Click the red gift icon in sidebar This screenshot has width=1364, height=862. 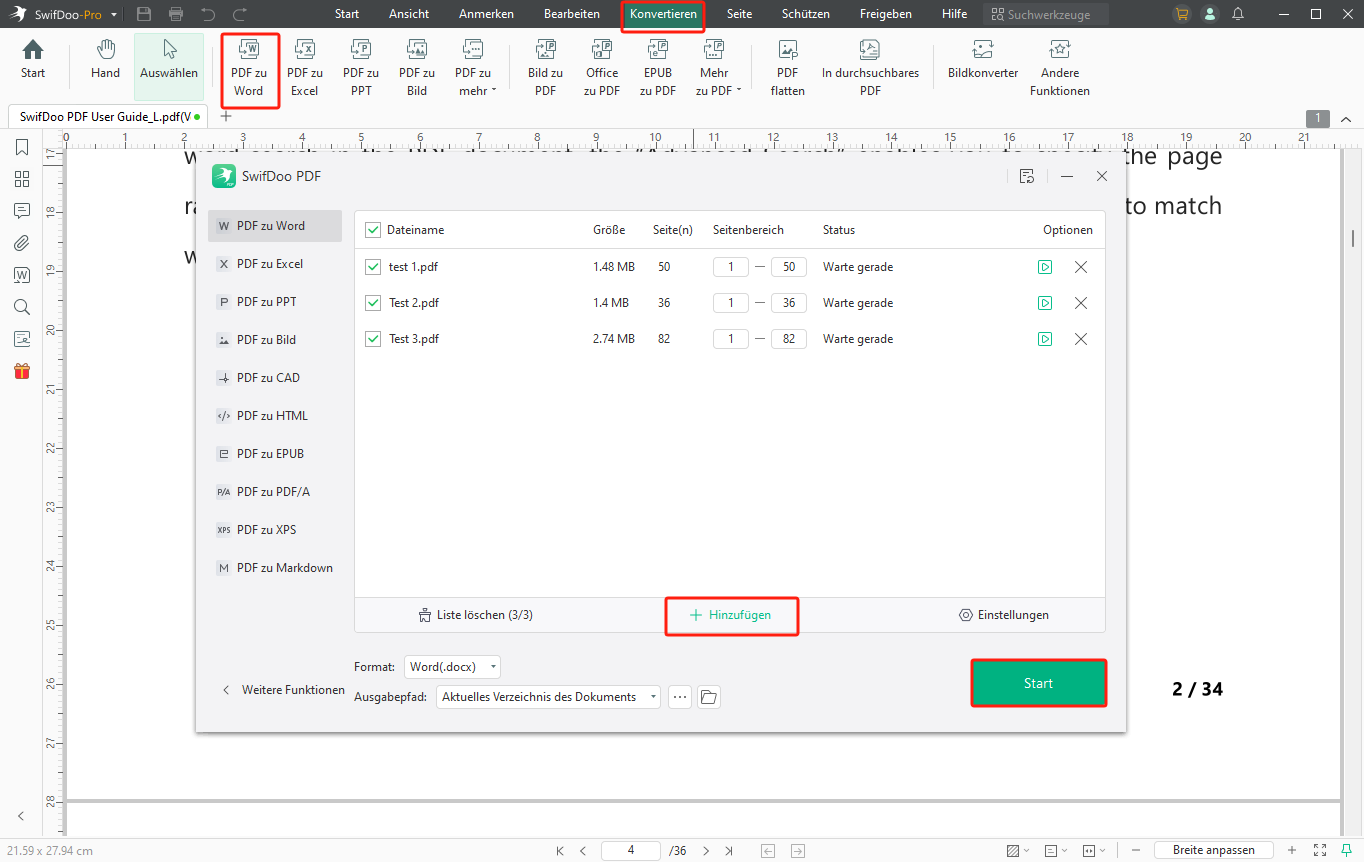[22, 371]
